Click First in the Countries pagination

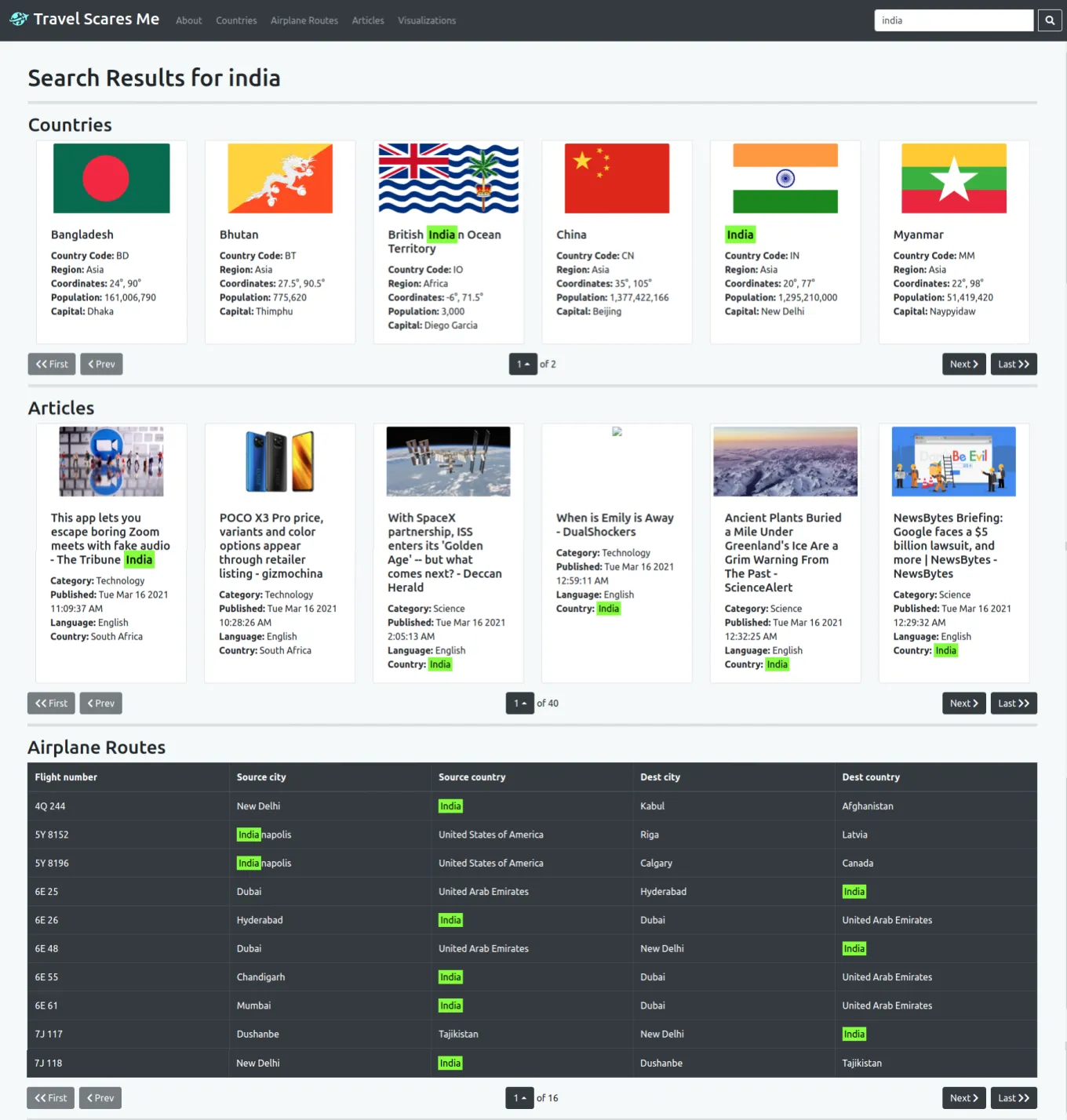point(51,364)
